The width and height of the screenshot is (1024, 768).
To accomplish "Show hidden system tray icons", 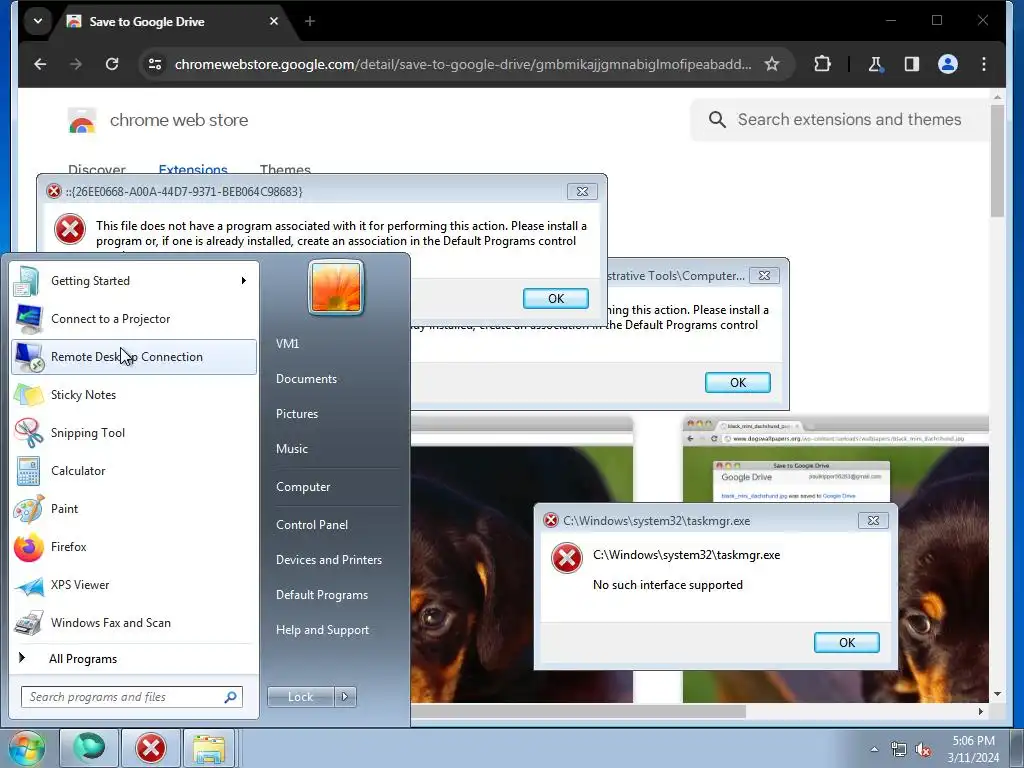I will coord(874,749).
